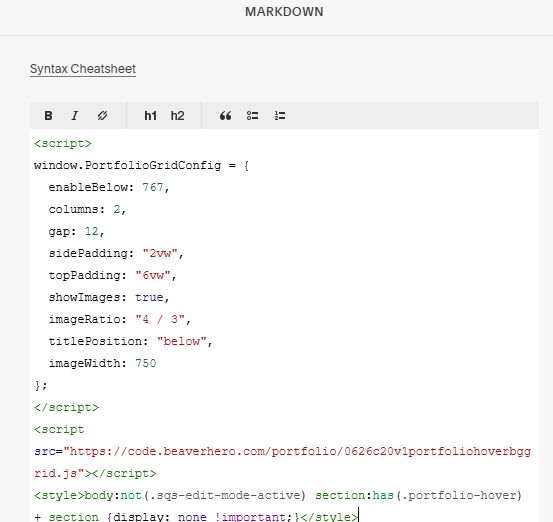Click the MARKDOWN panel title

284,12
